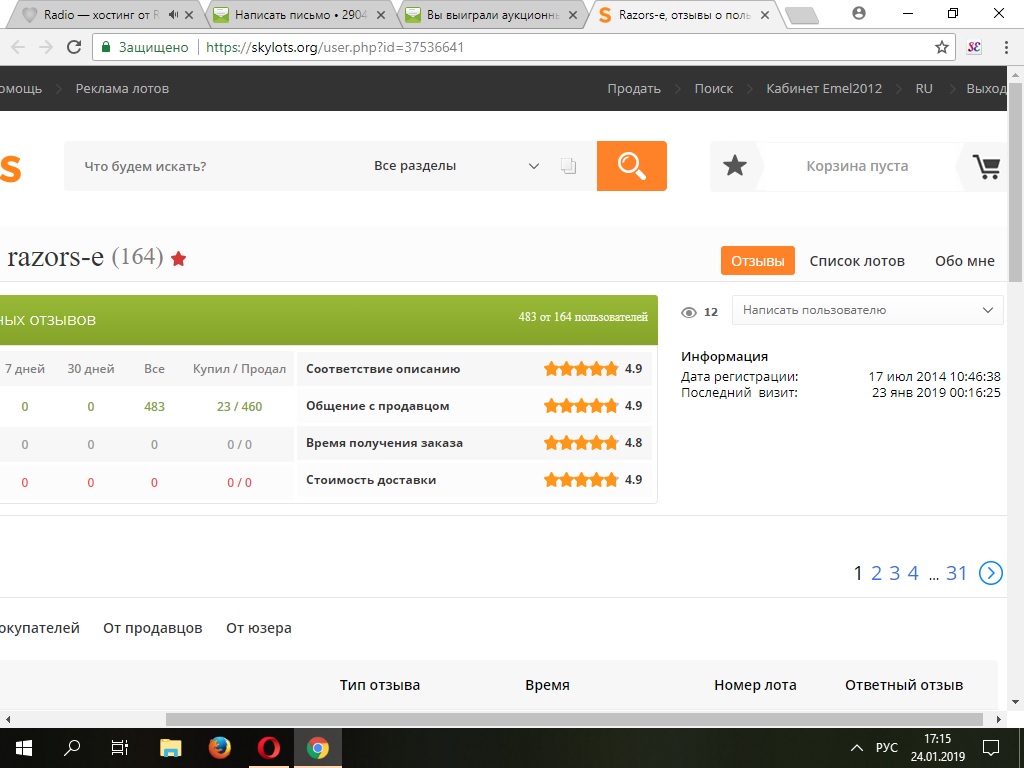Click Выход to log out

point(986,88)
